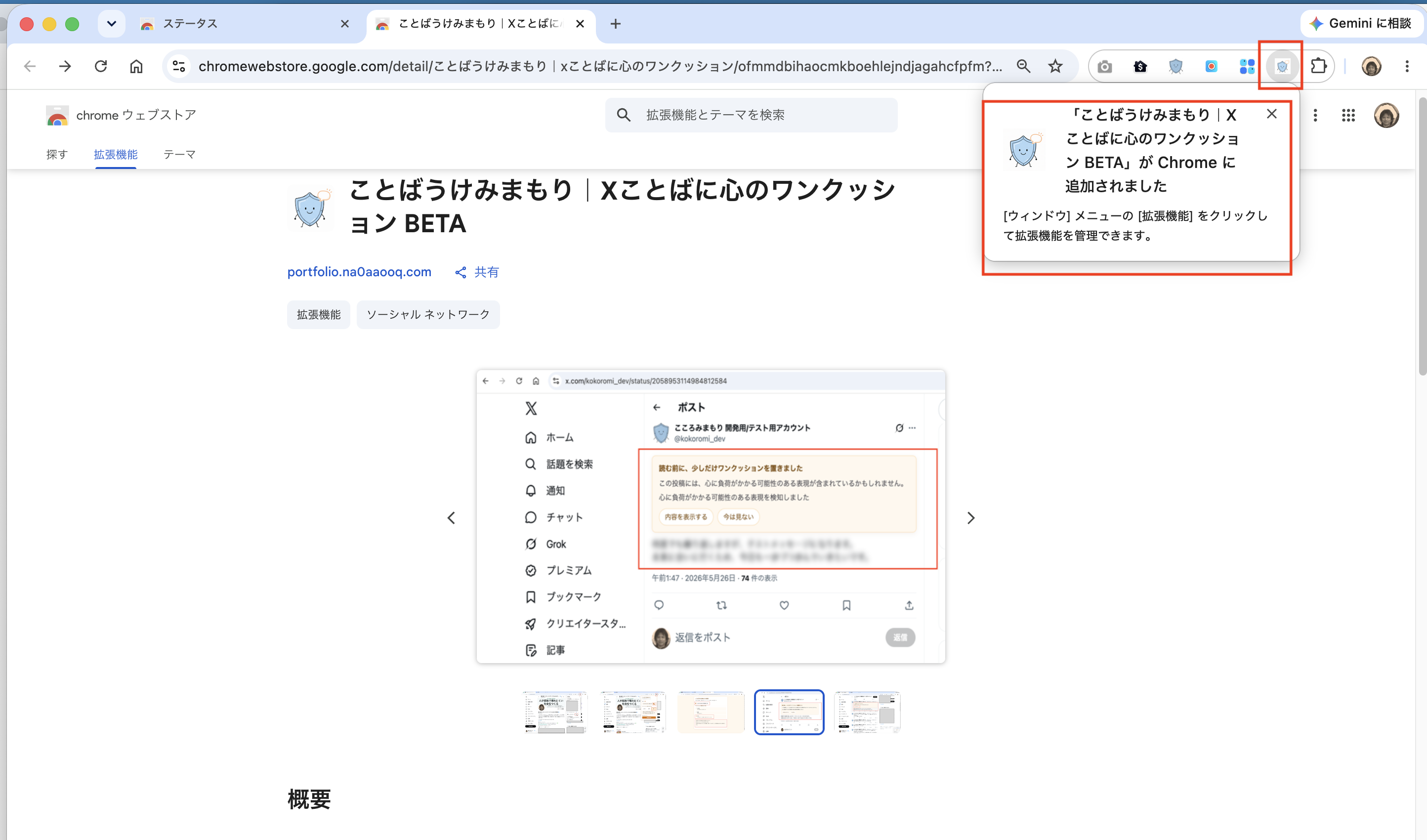Select the 拡張機能 navigation tab

click(x=116, y=154)
